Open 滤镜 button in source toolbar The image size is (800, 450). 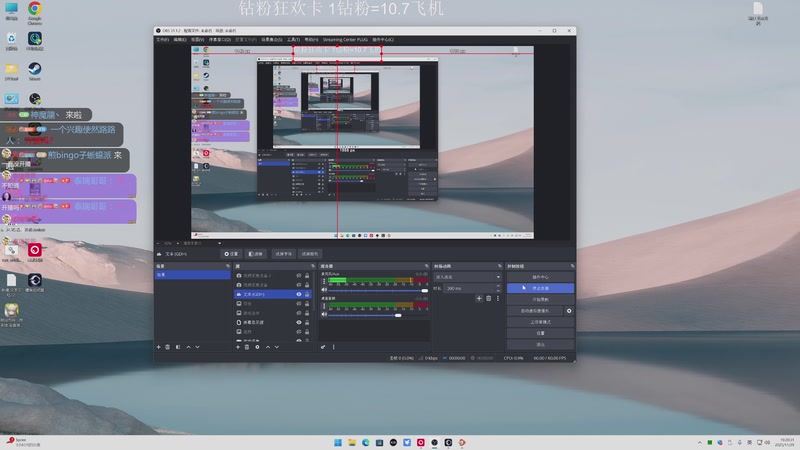(x=256, y=254)
